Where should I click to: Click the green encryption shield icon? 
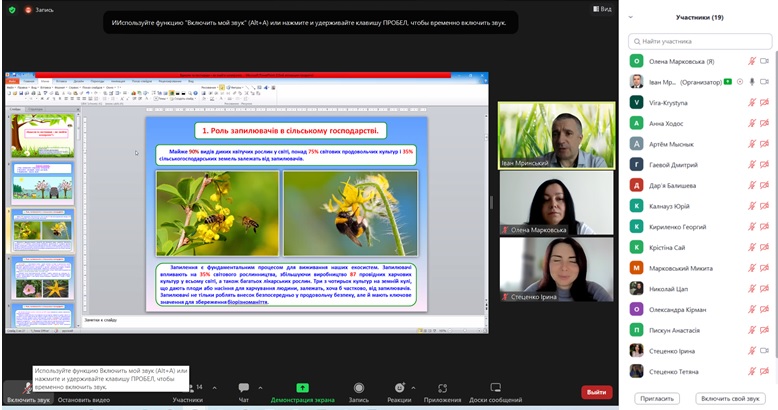(12, 9)
